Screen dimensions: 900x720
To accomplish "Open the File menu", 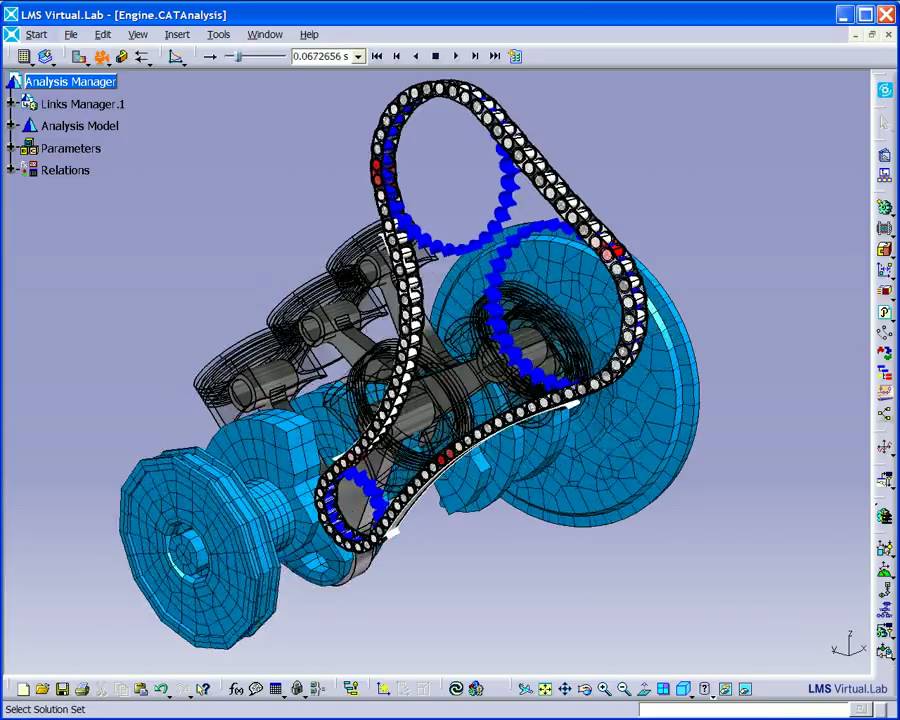I will click(71, 34).
